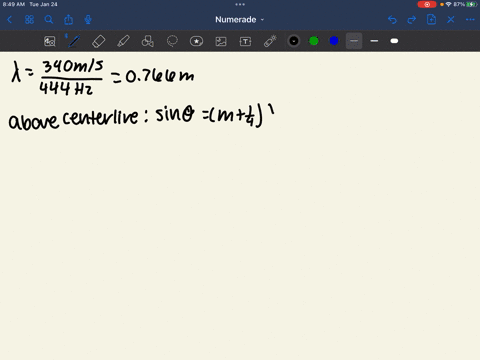This screenshot has height=360, width=480.
Task: Choose the black pen color
Action: pyautogui.click(x=294, y=41)
